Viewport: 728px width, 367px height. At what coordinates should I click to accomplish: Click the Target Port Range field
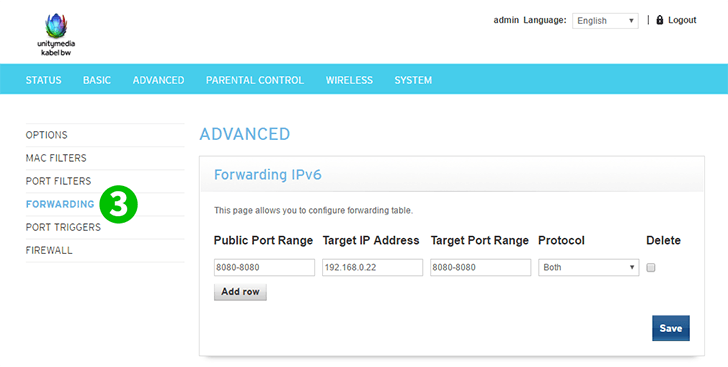[x=481, y=268]
